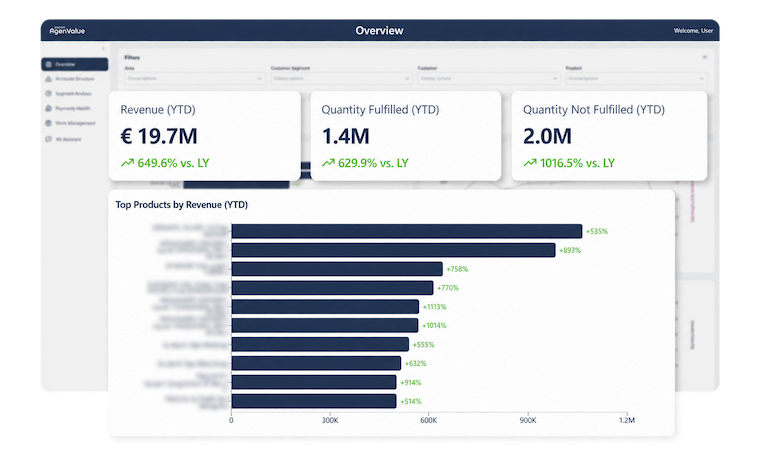This screenshot has height=456, width=760.
Task: Click the 300K axis tick label
Action: click(x=330, y=420)
